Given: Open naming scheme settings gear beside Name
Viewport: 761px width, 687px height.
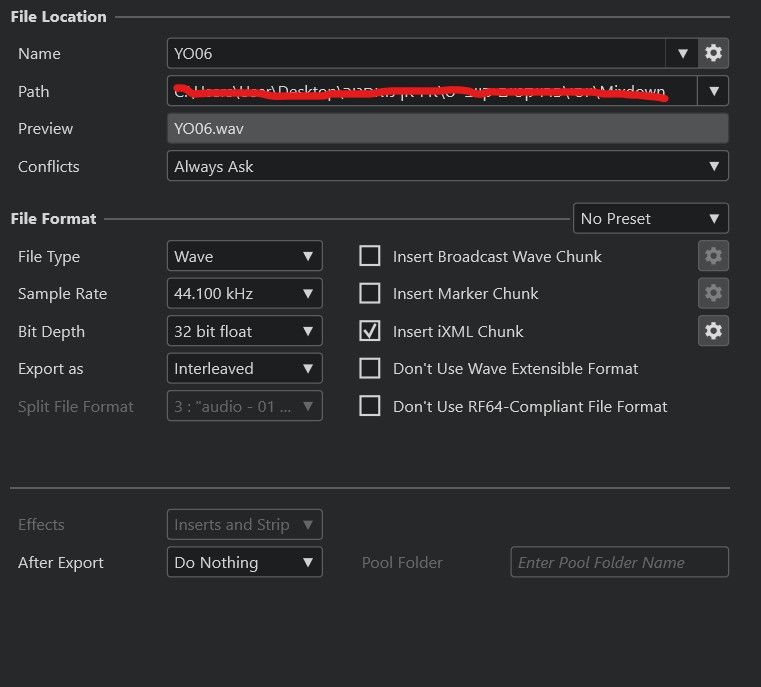Looking at the screenshot, I should tap(713, 53).
